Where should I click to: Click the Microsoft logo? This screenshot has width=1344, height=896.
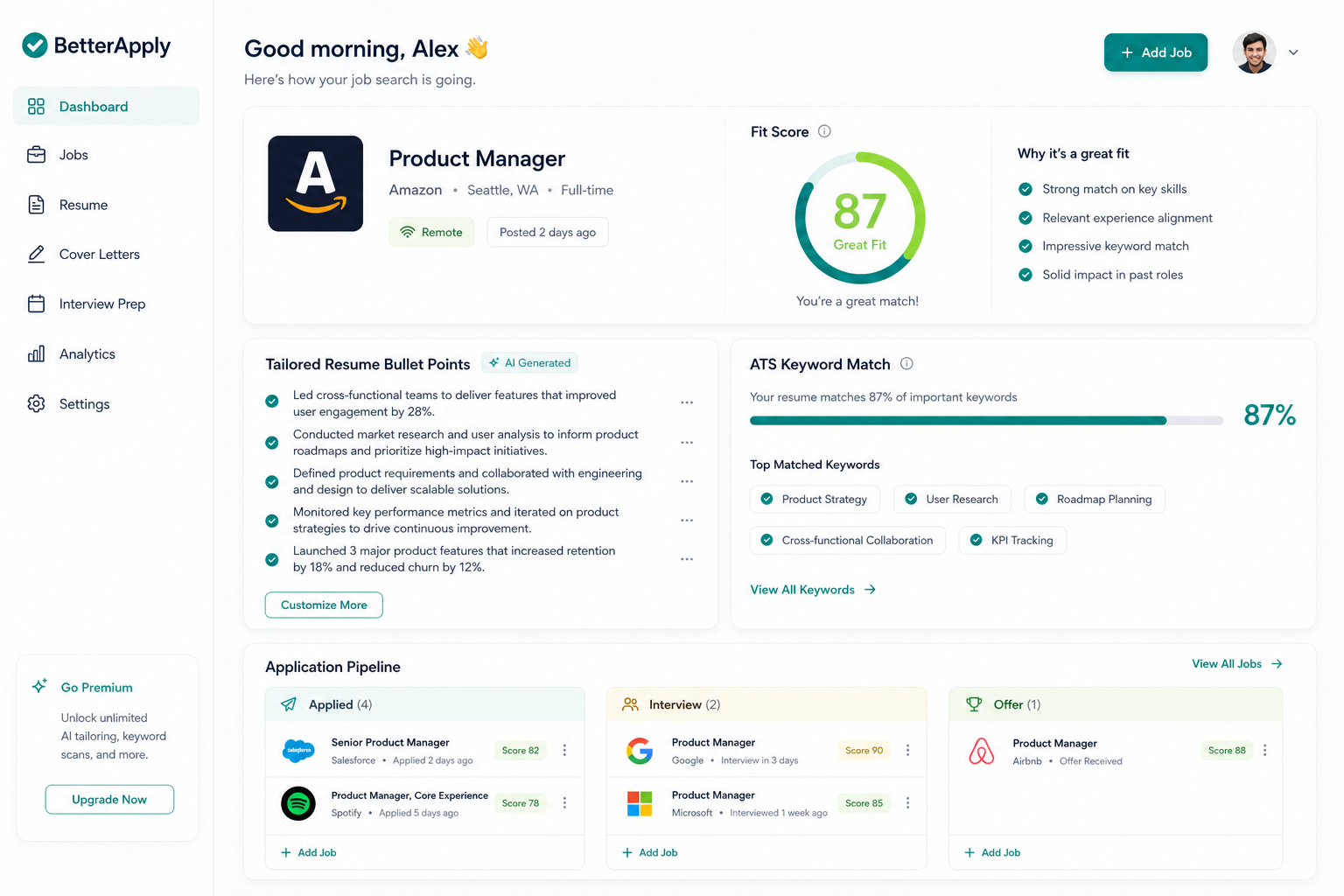tap(640, 803)
